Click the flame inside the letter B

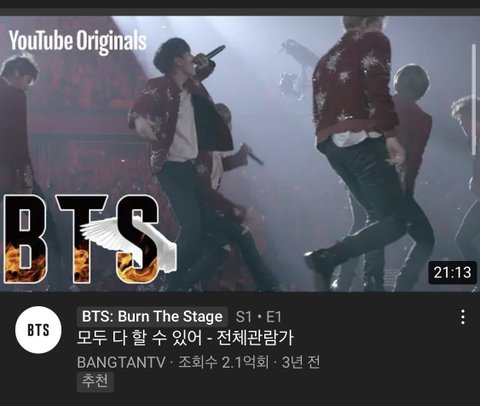(25, 263)
